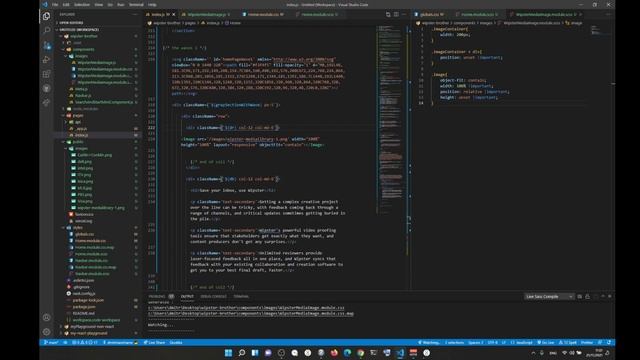Switch to the Debug Console panel tab
Image resolution: width=640 pixels, height=360 pixels.
[213, 296]
